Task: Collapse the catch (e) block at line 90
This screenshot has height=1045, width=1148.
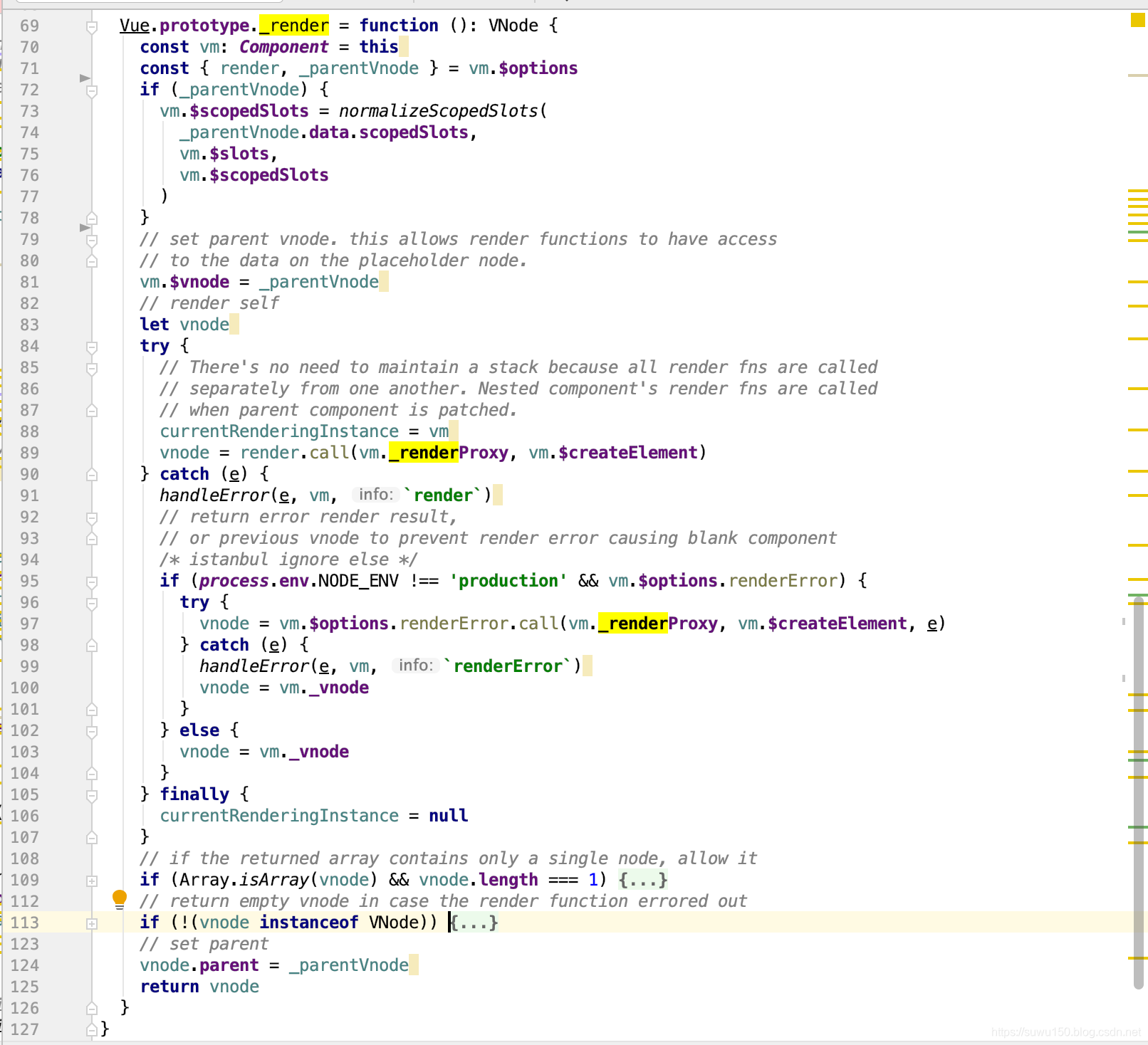Action: tap(92, 475)
